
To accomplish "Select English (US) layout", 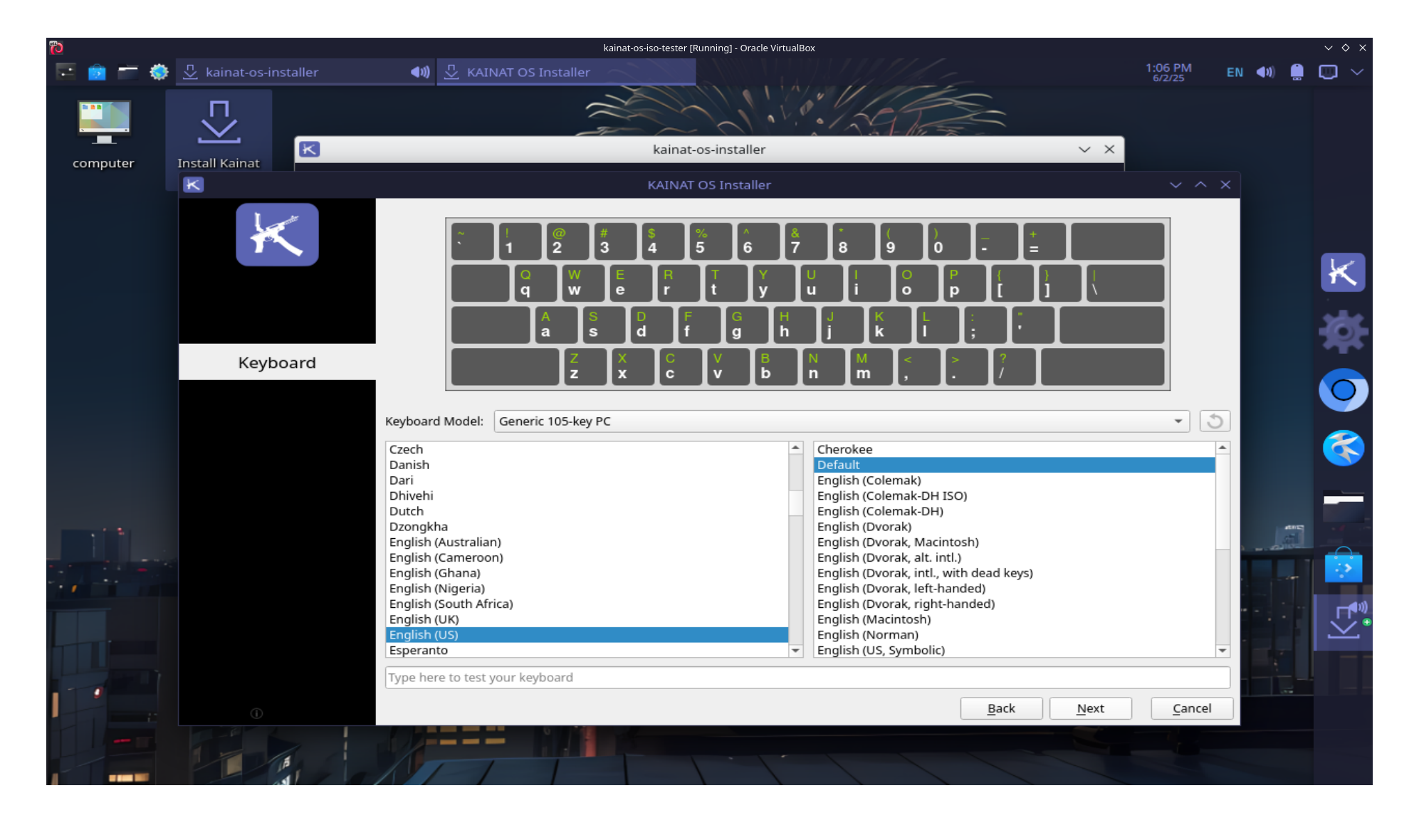I will (587, 635).
